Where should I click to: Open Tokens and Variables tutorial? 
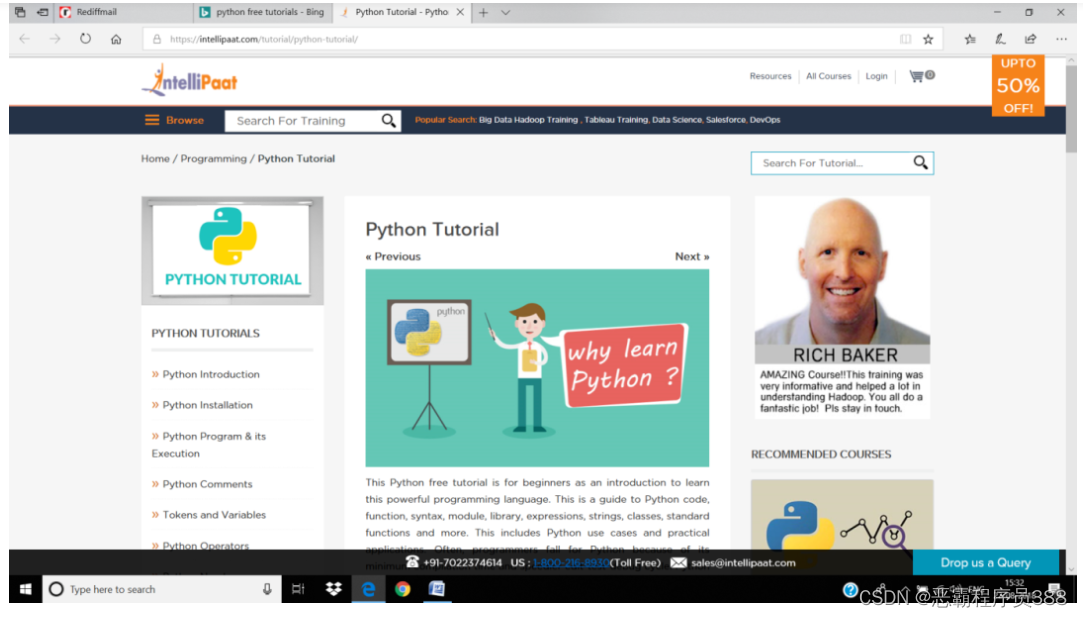click(214, 515)
